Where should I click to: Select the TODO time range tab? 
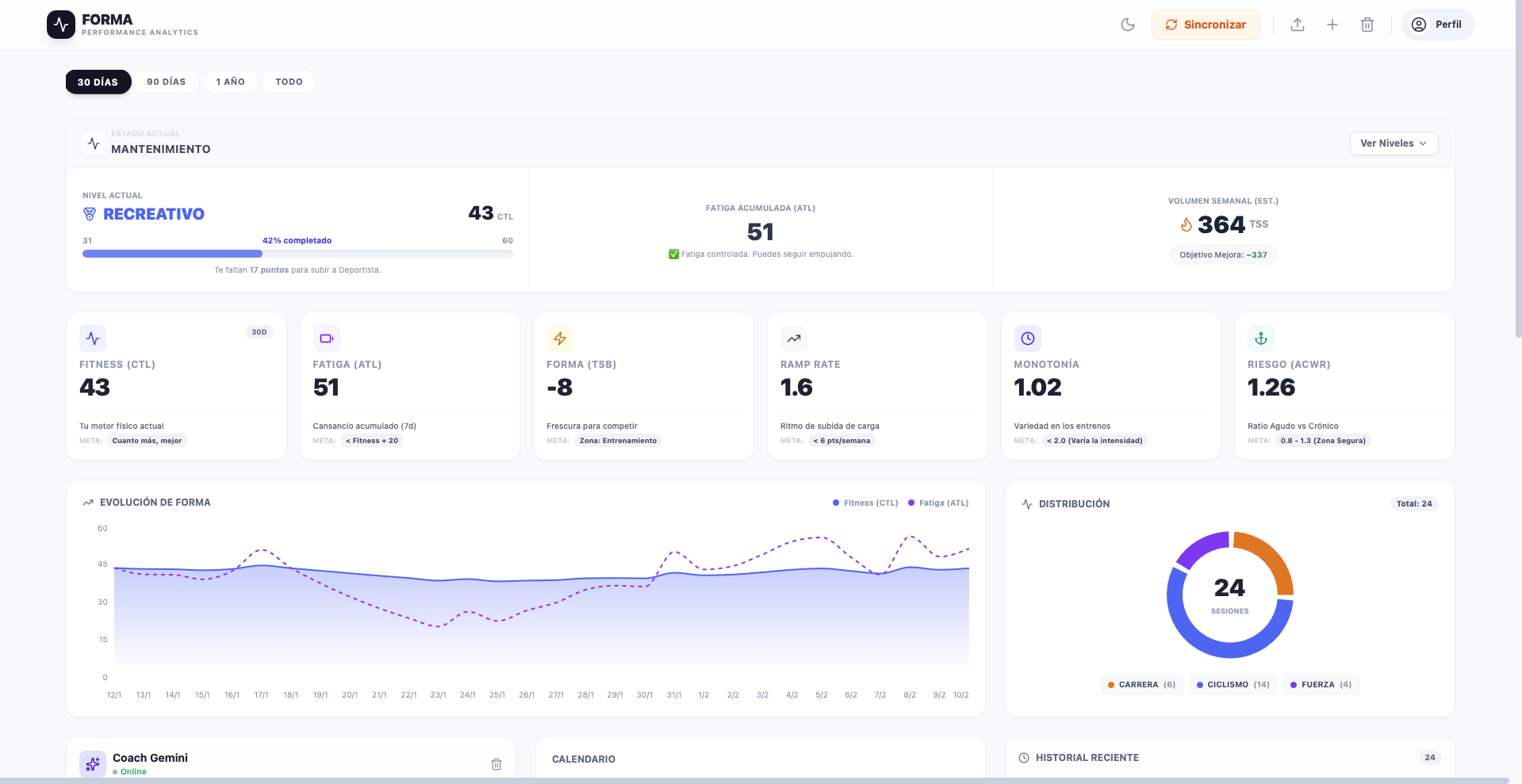[x=289, y=82]
